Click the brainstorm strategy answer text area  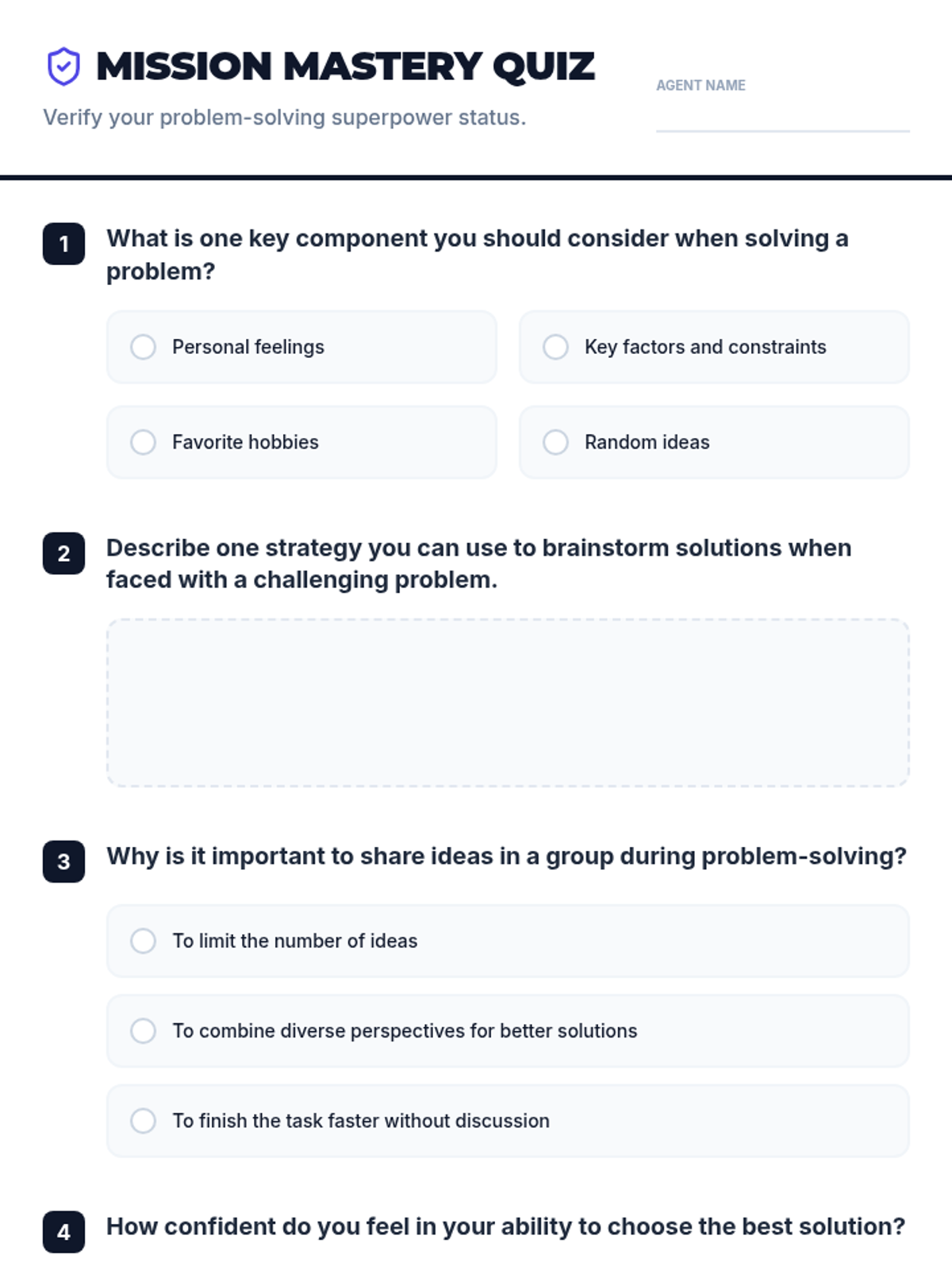(x=508, y=703)
